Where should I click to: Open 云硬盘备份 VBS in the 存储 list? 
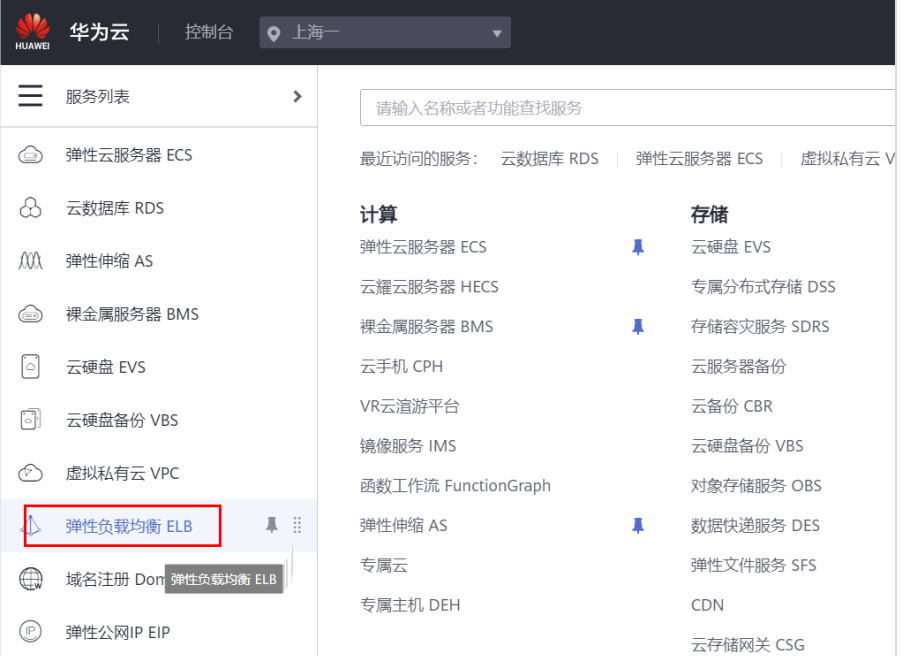747,446
